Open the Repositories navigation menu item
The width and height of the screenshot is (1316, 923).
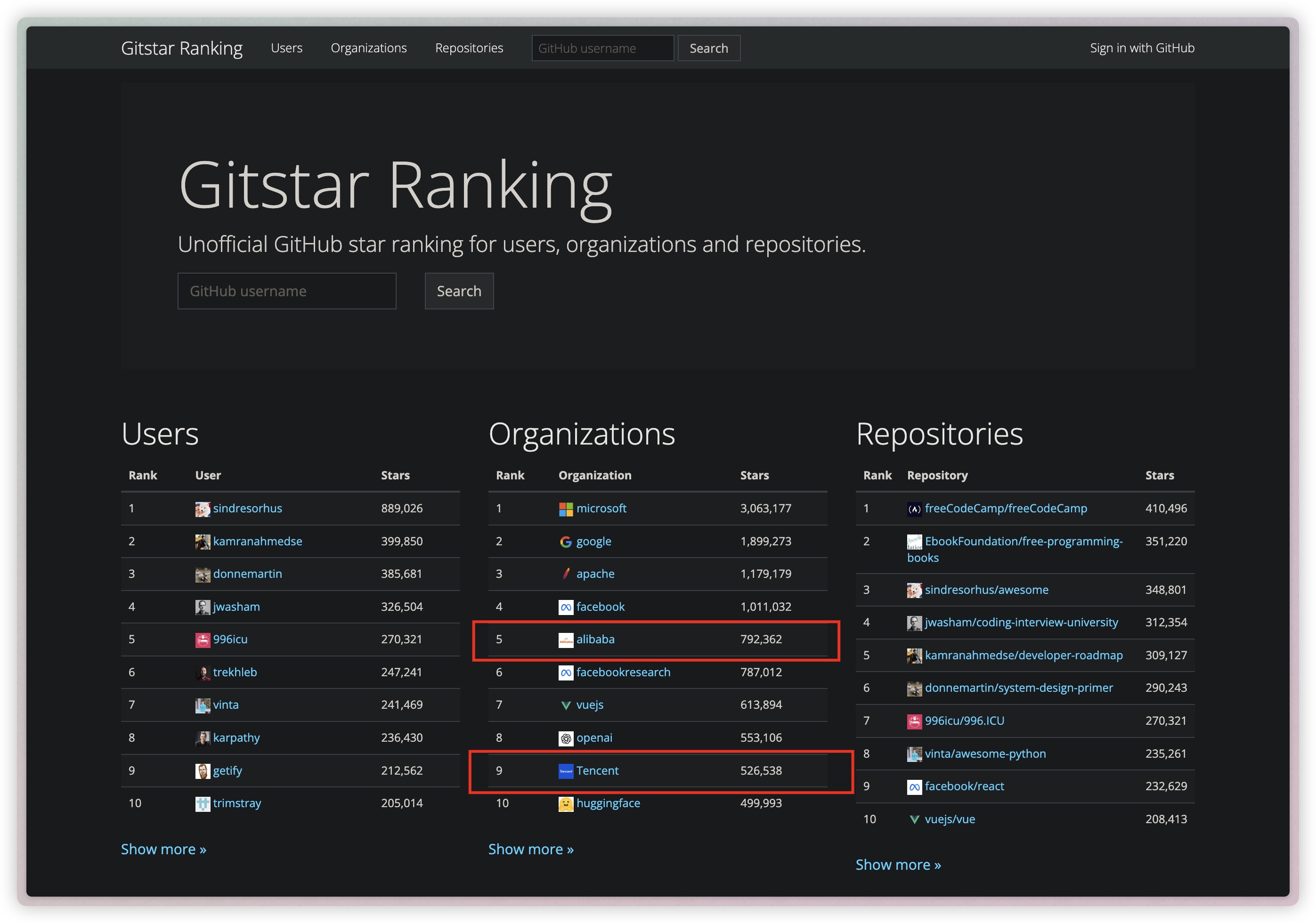(469, 48)
